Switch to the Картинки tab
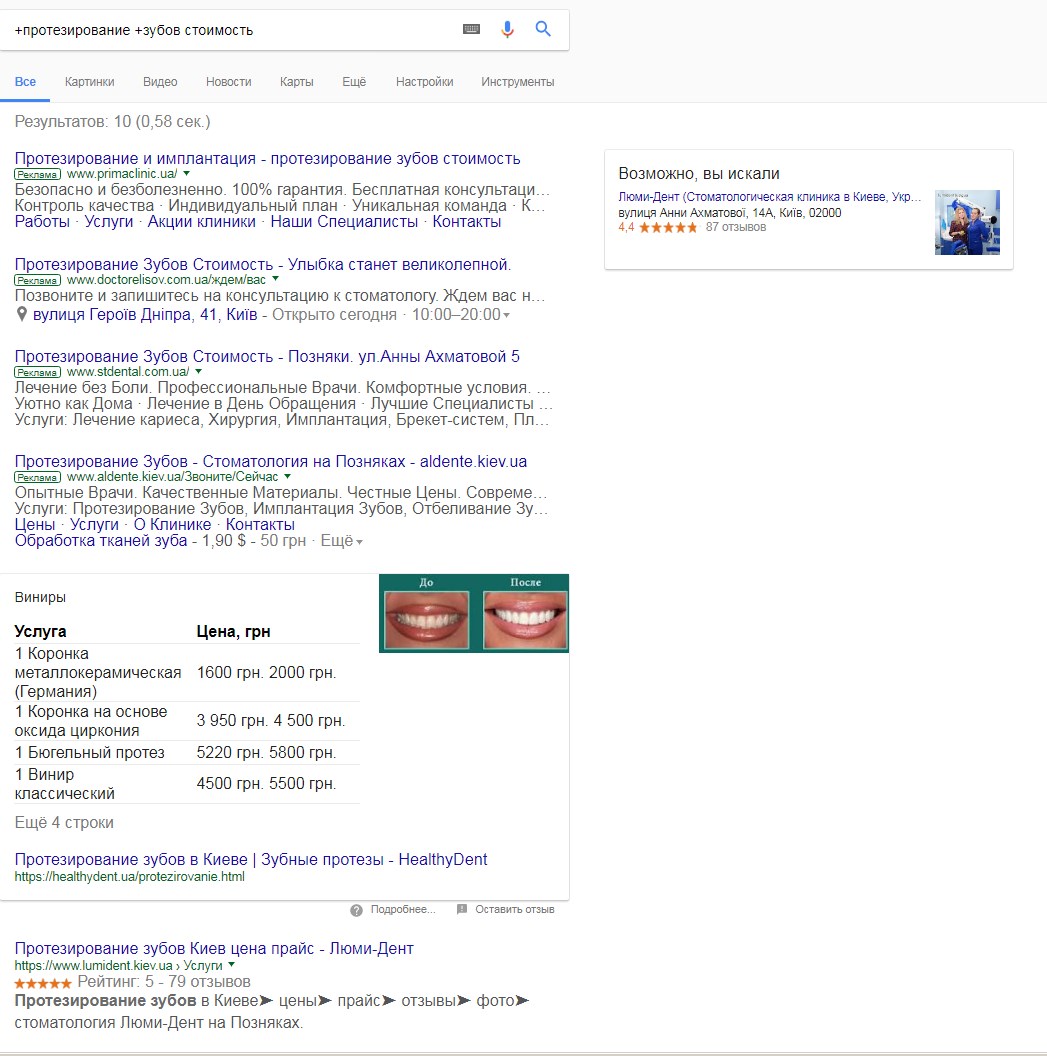The width and height of the screenshot is (1047, 1056). (x=90, y=82)
